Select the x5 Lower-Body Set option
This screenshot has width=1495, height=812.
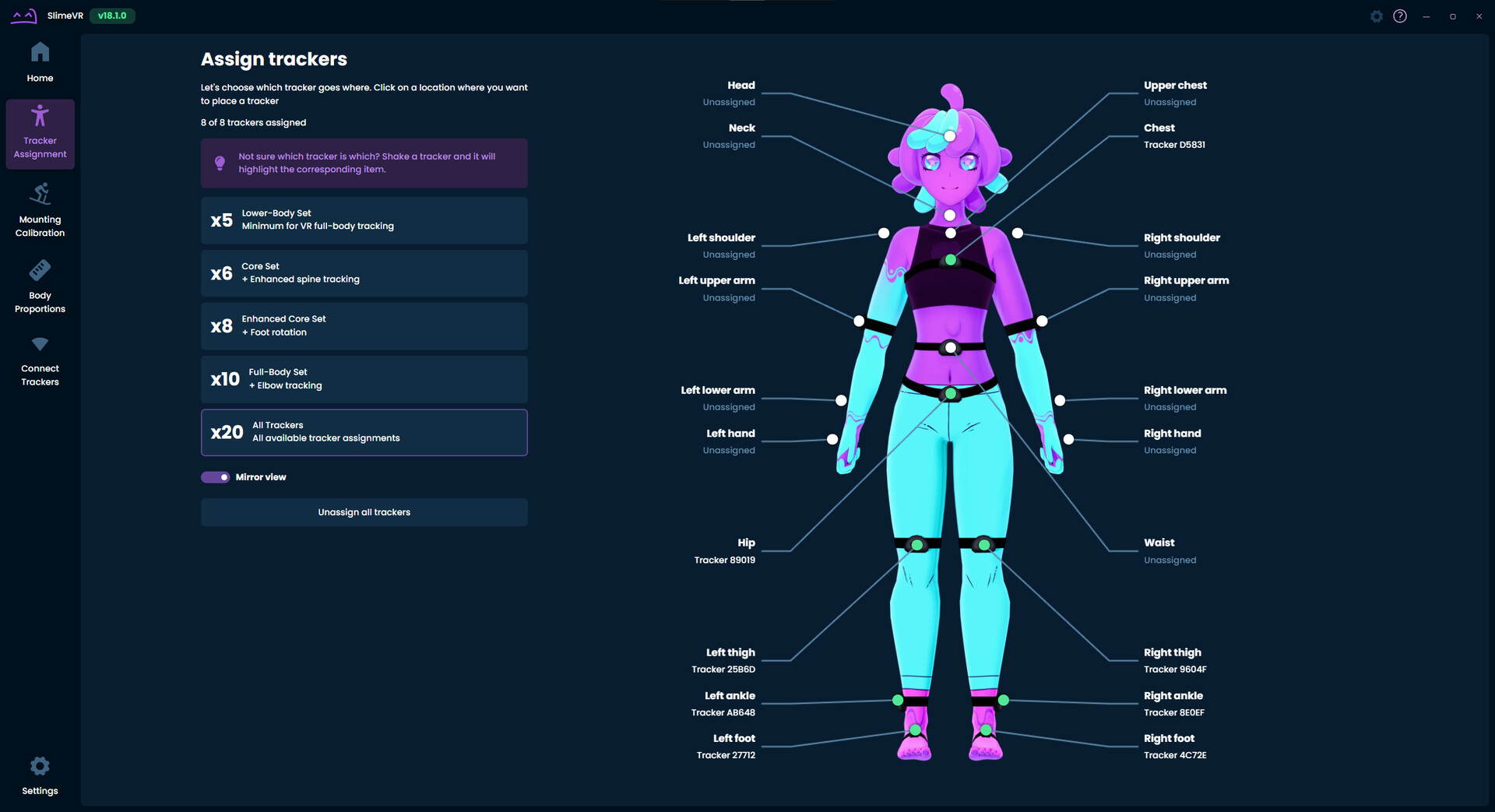(364, 220)
